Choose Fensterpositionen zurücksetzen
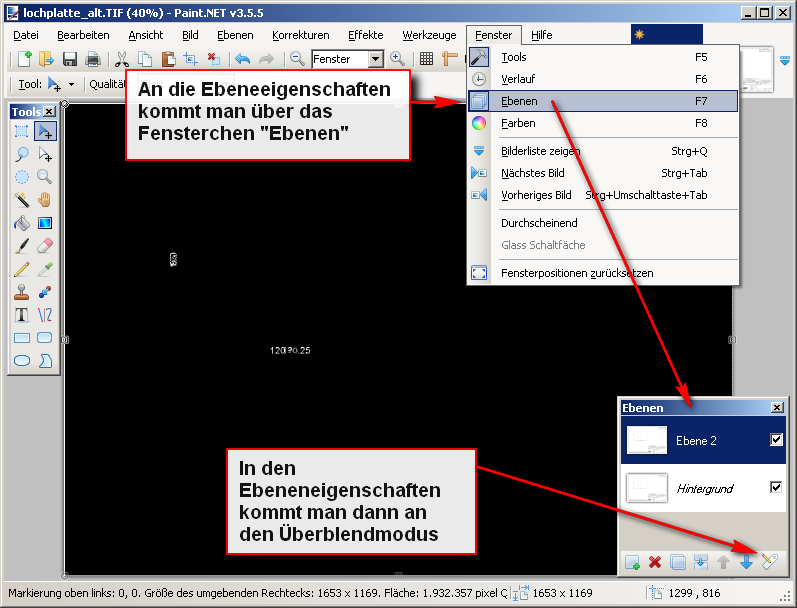Image resolution: width=797 pixels, height=608 pixels. tap(603, 273)
